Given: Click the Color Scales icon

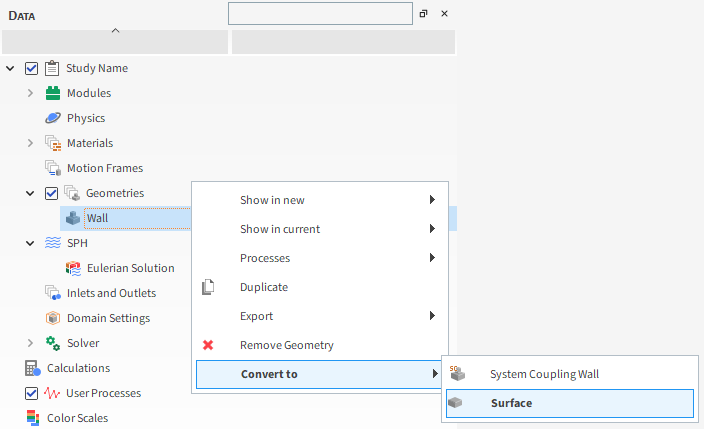Looking at the screenshot, I should 33,418.
